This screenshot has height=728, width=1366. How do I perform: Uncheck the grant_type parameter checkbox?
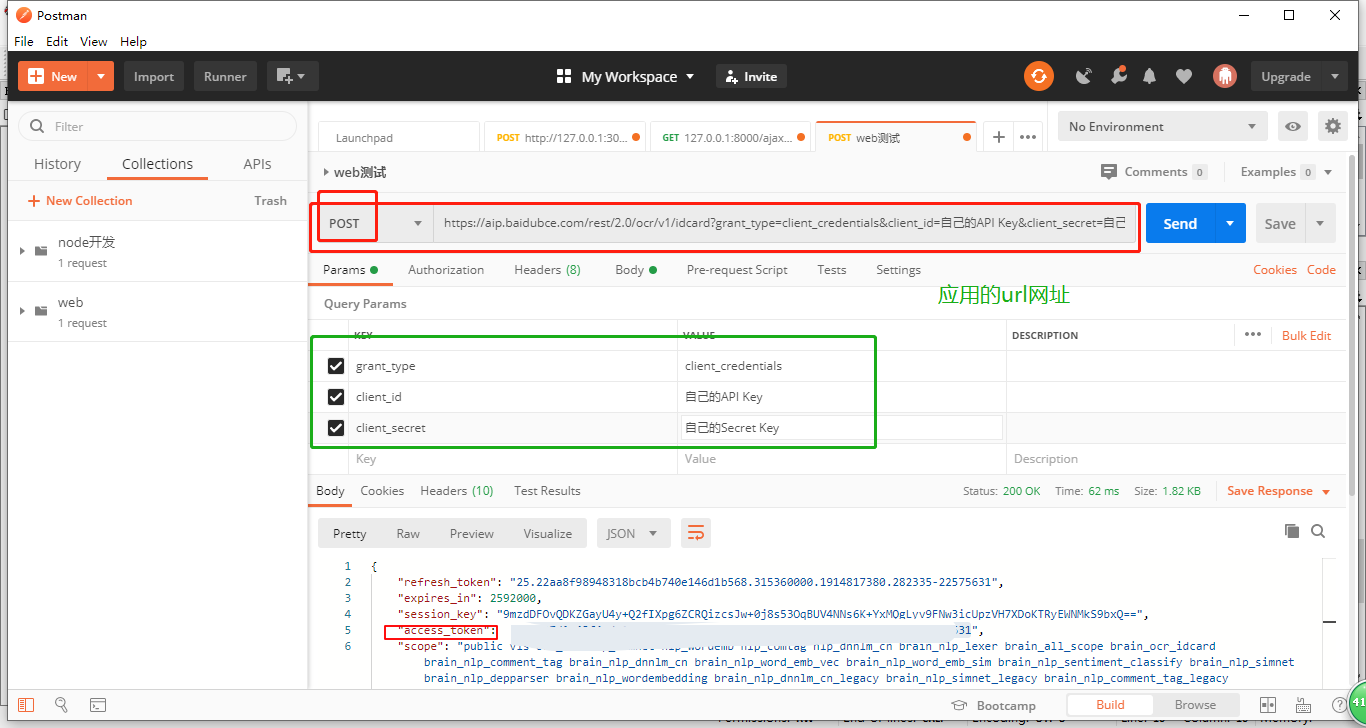pos(336,366)
